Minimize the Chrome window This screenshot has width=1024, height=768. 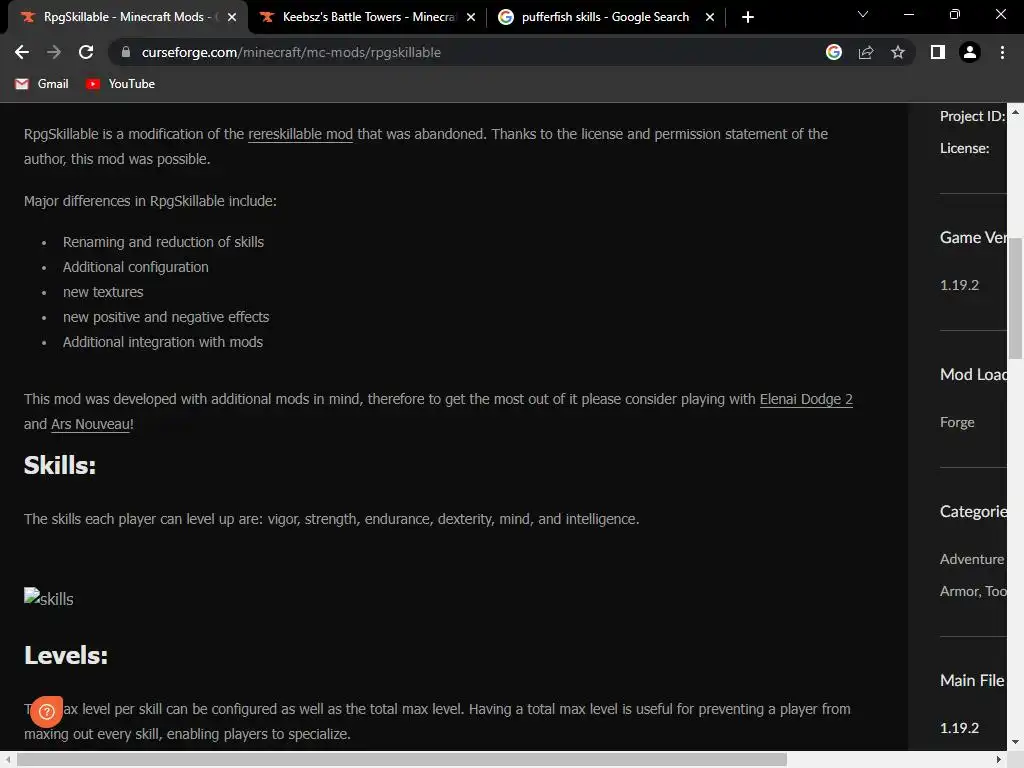[908, 14]
